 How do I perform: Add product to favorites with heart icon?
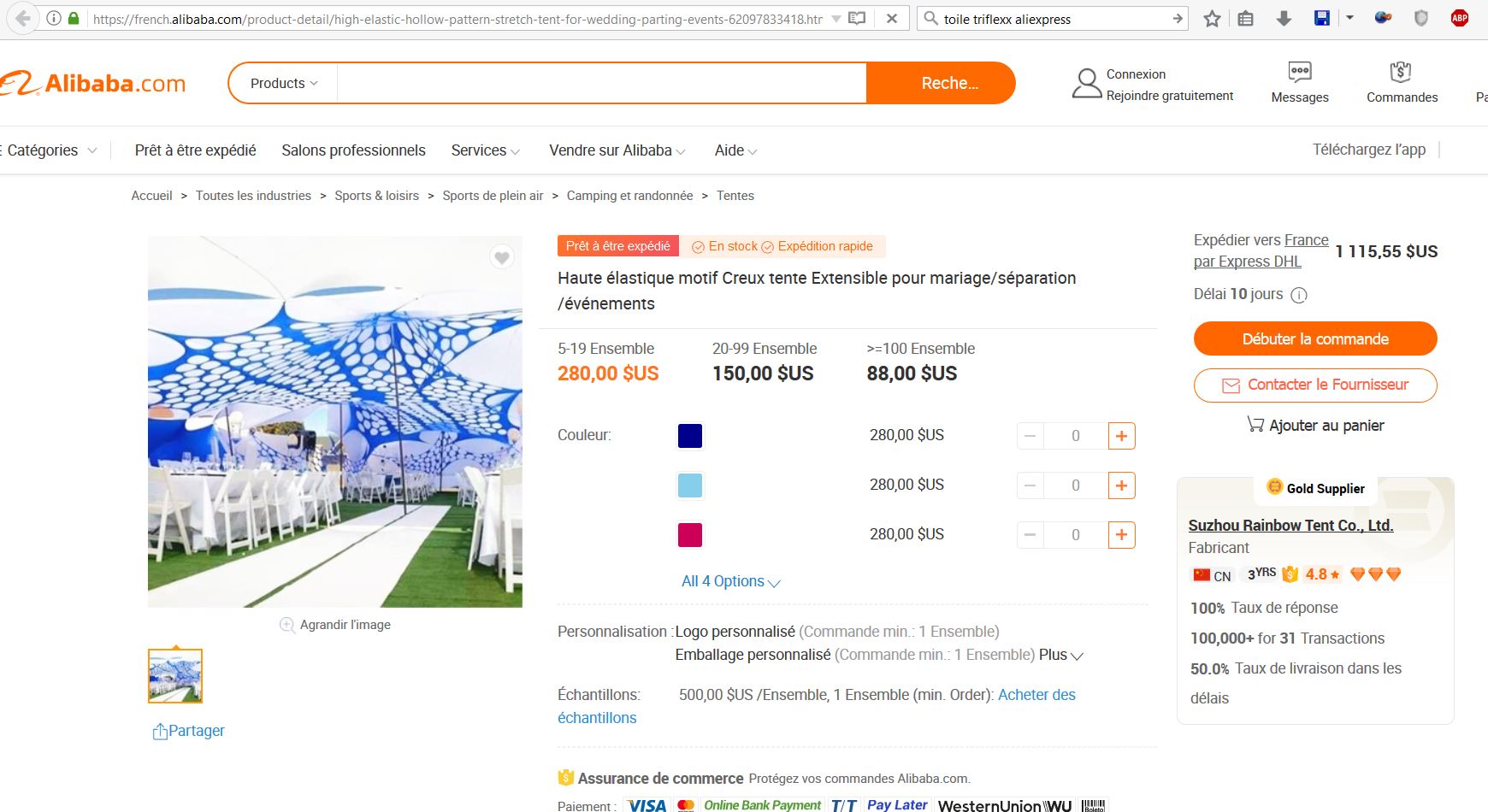click(502, 257)
